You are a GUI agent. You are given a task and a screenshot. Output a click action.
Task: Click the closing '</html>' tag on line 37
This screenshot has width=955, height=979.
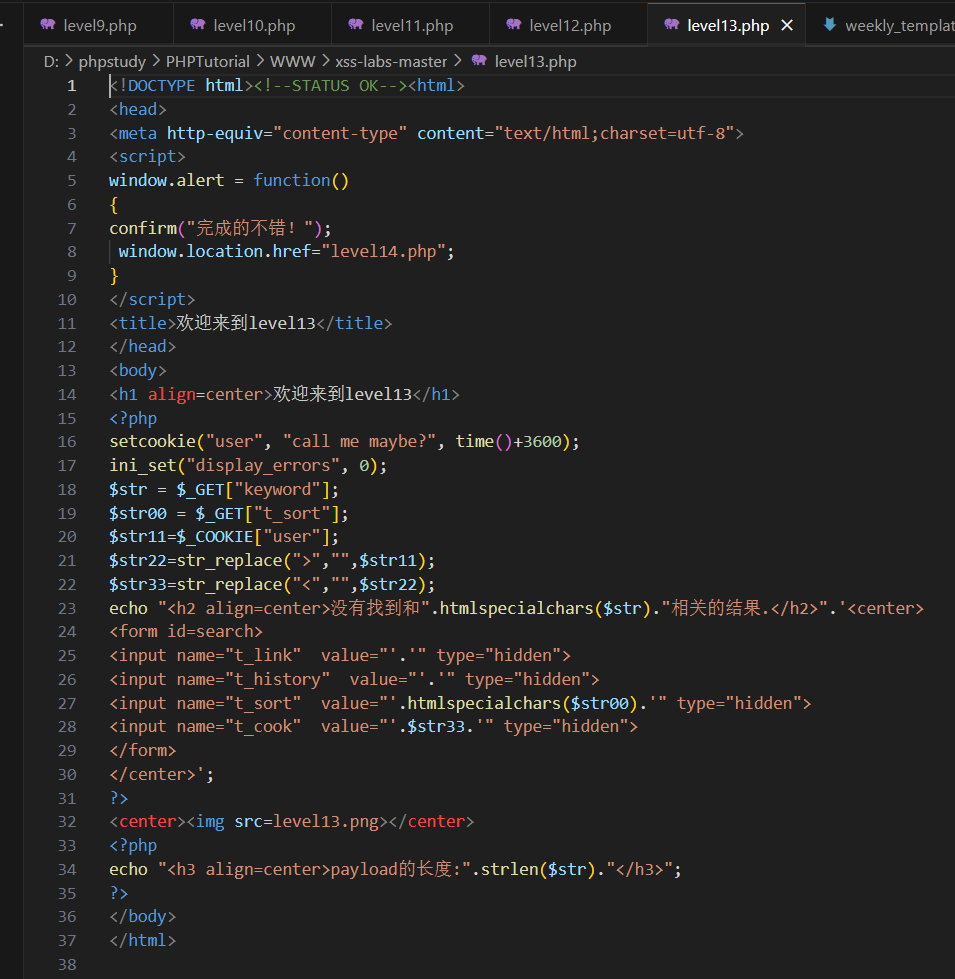click(x=142, y=940)
